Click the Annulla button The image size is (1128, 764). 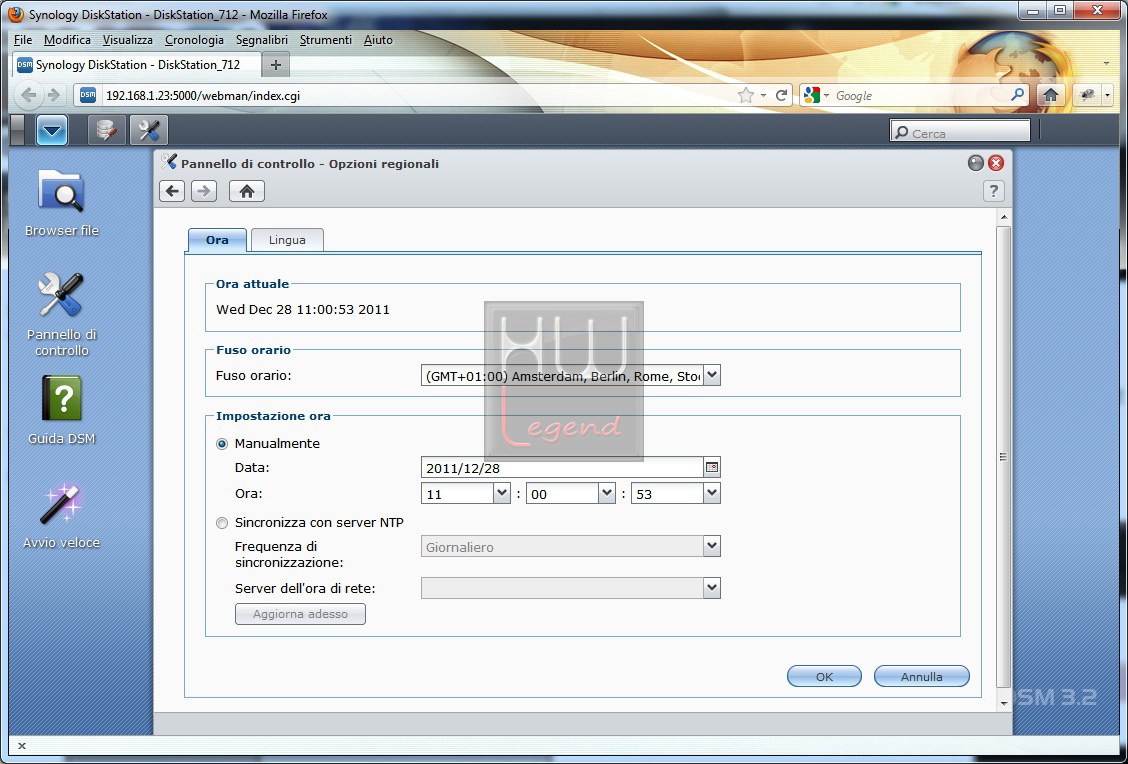(922, 676)
